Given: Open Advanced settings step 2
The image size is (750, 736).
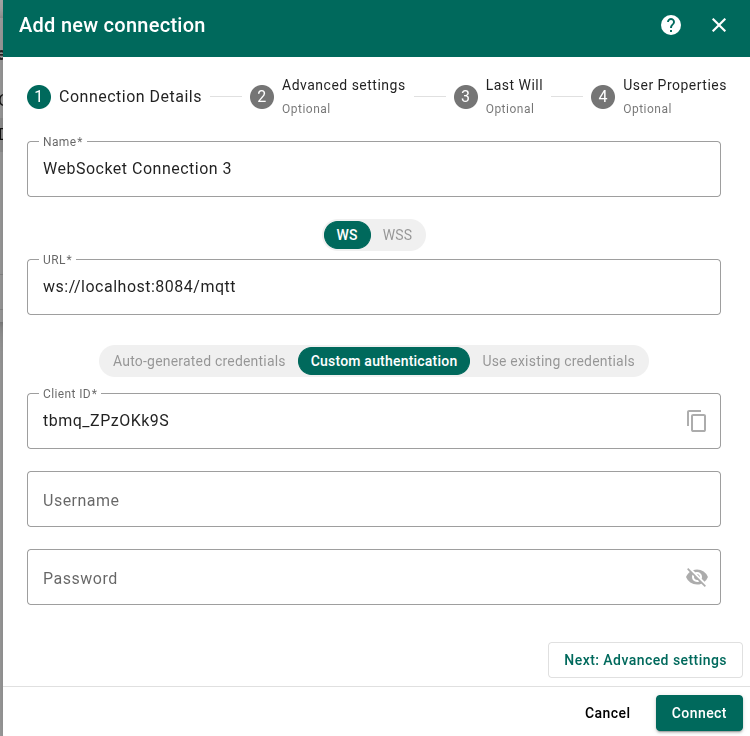Looking at the screenshot, I should [x=330, y=96].
